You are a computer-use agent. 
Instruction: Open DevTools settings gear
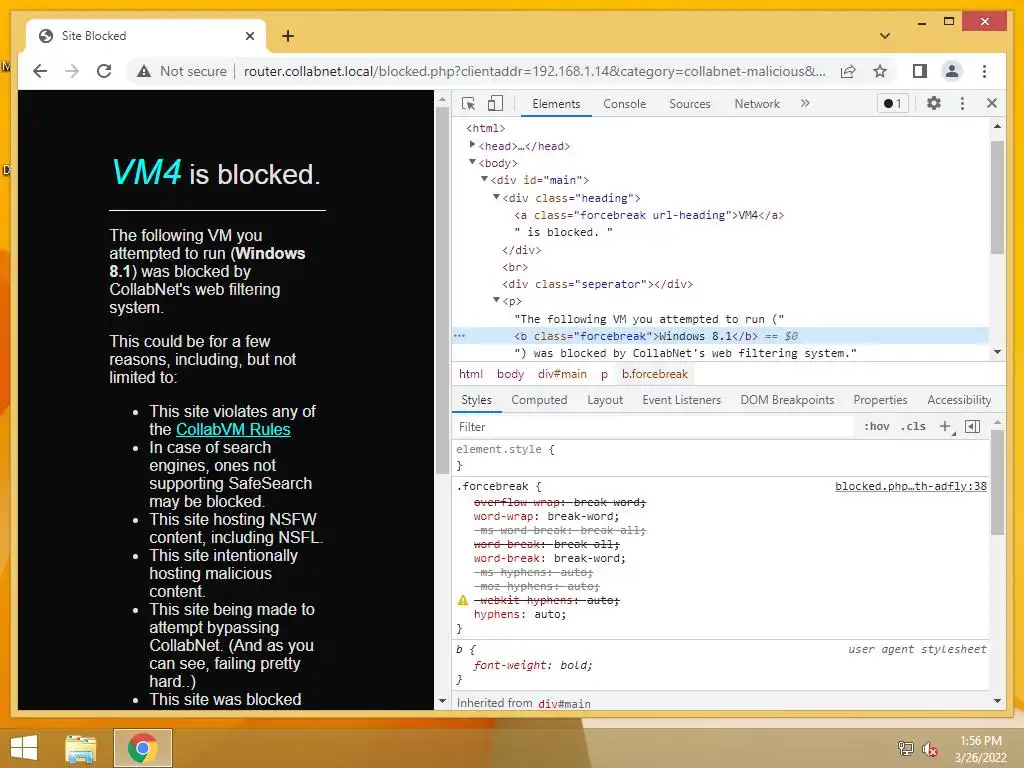[x=934, y=103]
